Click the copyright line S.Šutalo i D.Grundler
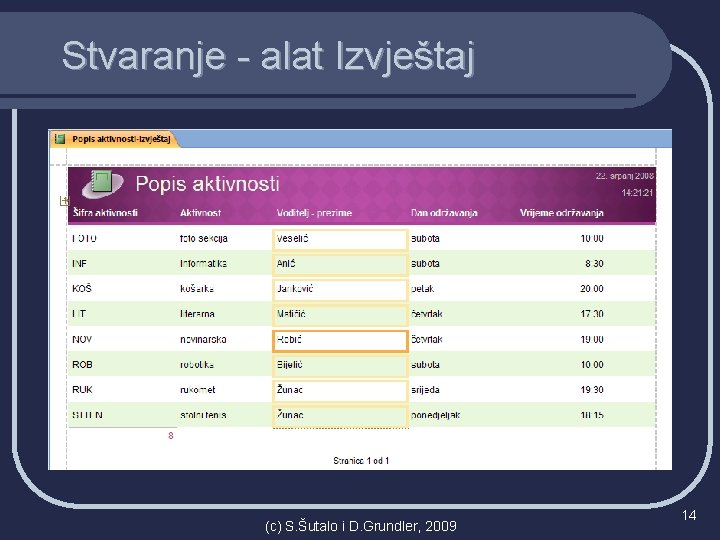The image size is (720, 540). point(360,526)
